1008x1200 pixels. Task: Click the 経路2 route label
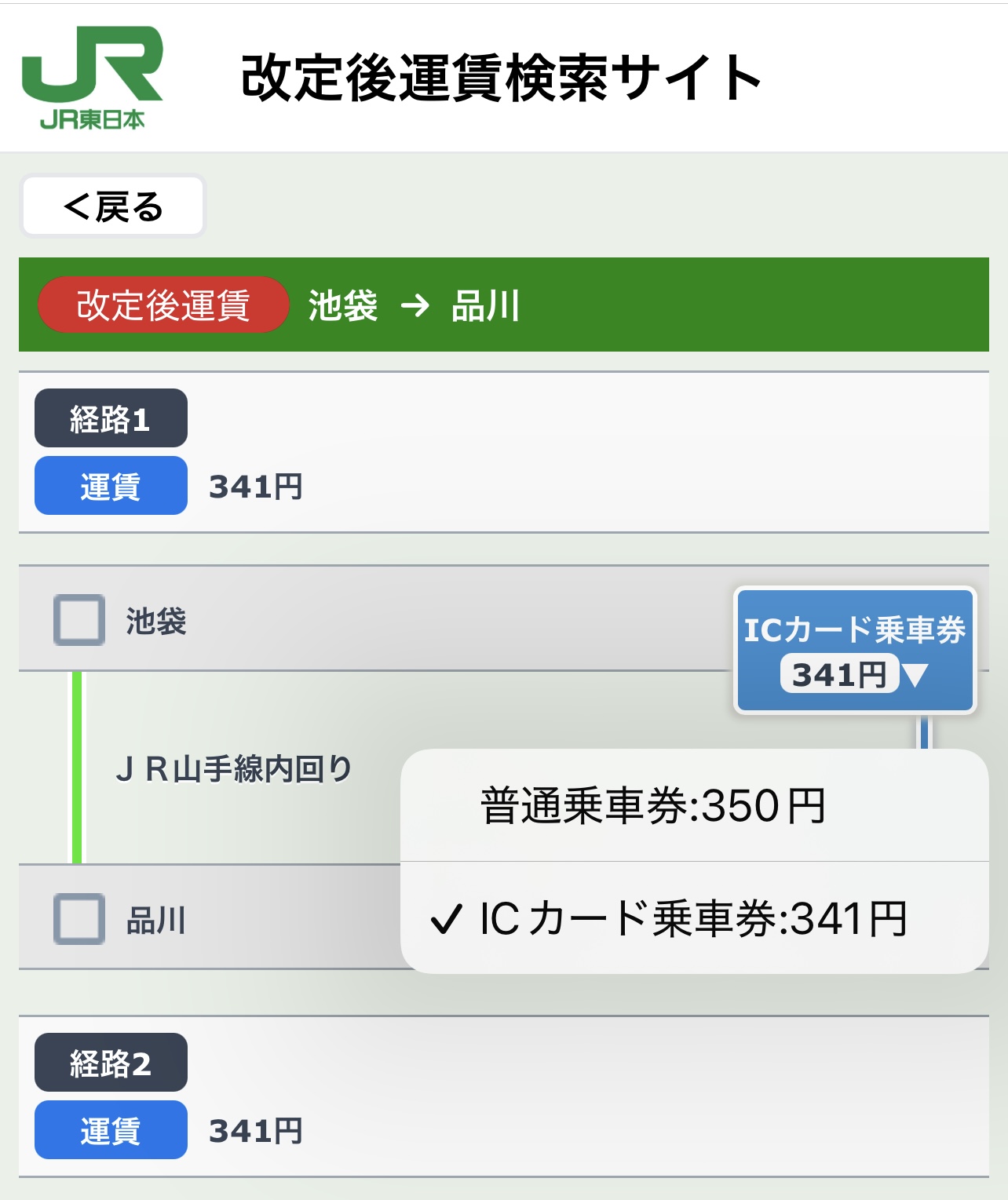point(111,1063)
